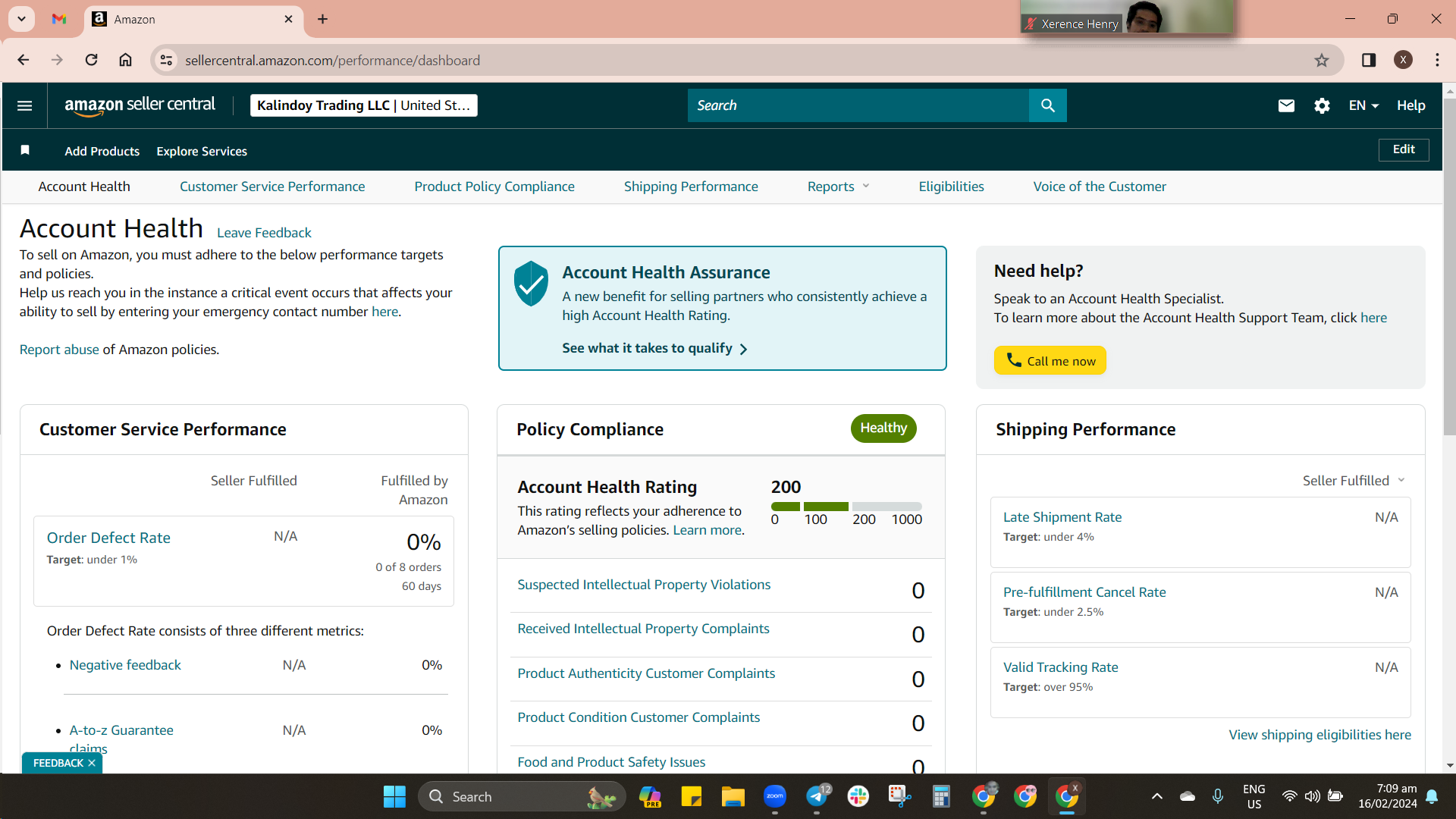The image size is (1456, 819).
Task: Open the Eligibilities tab
Action: 951,187
